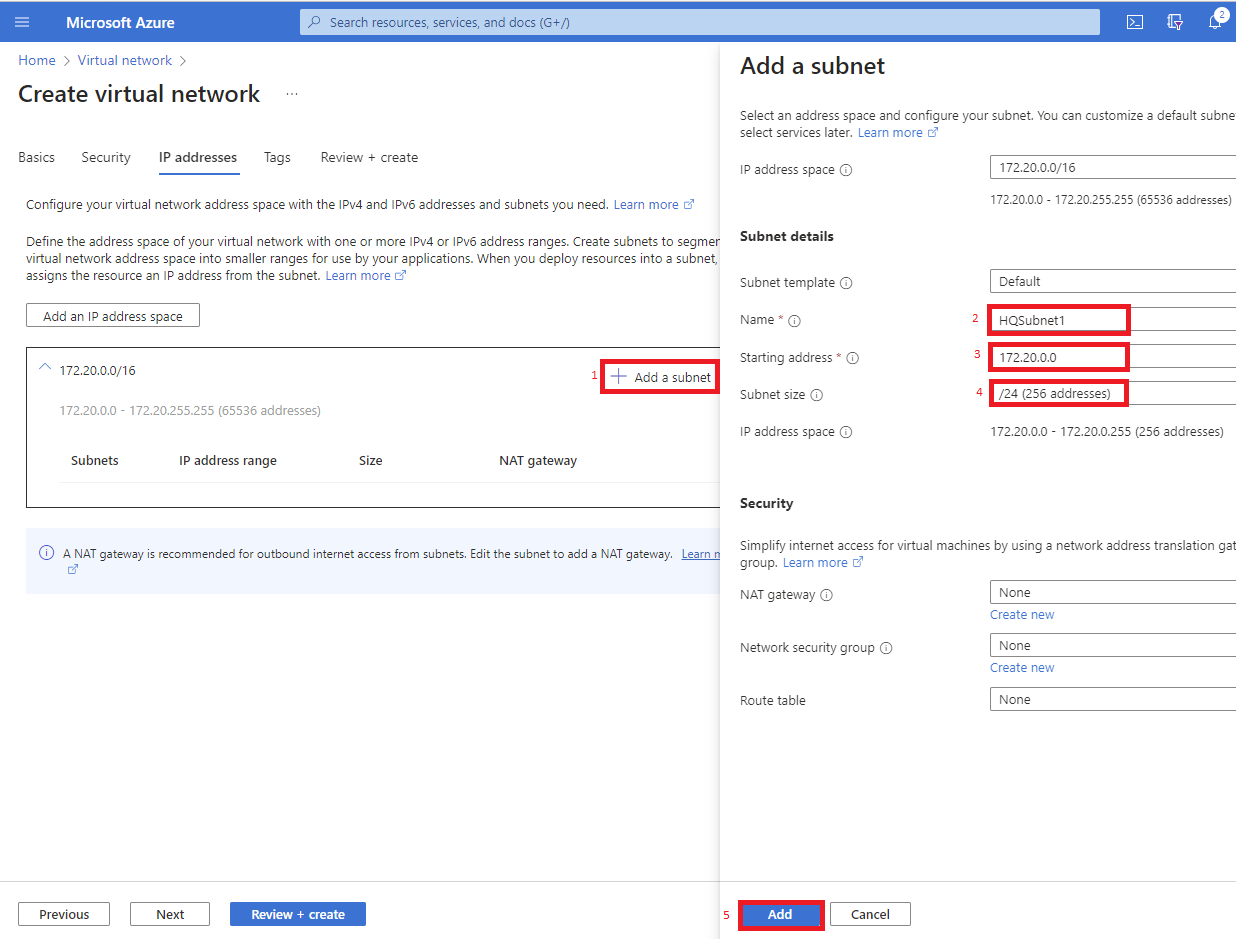Open the portal hamburger menu
The height and width of the screenshot is (939, 1236).
pos(22,21)
